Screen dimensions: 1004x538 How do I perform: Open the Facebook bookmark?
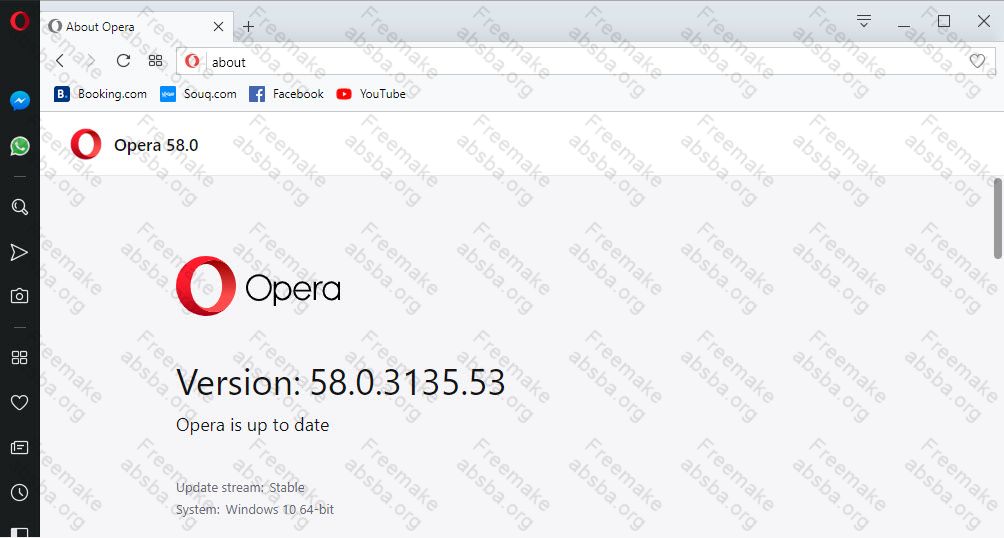(x=286, y=94)
